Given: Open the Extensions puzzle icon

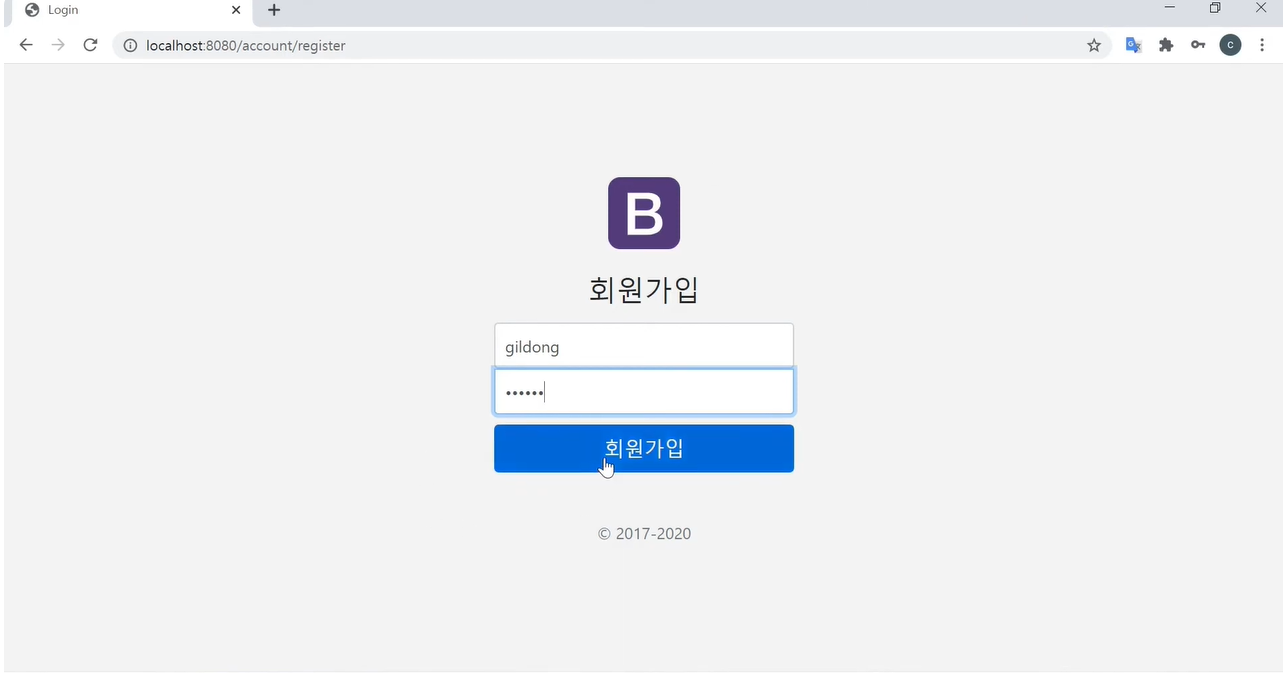Looking at the screenshot, I should 1166,45.
